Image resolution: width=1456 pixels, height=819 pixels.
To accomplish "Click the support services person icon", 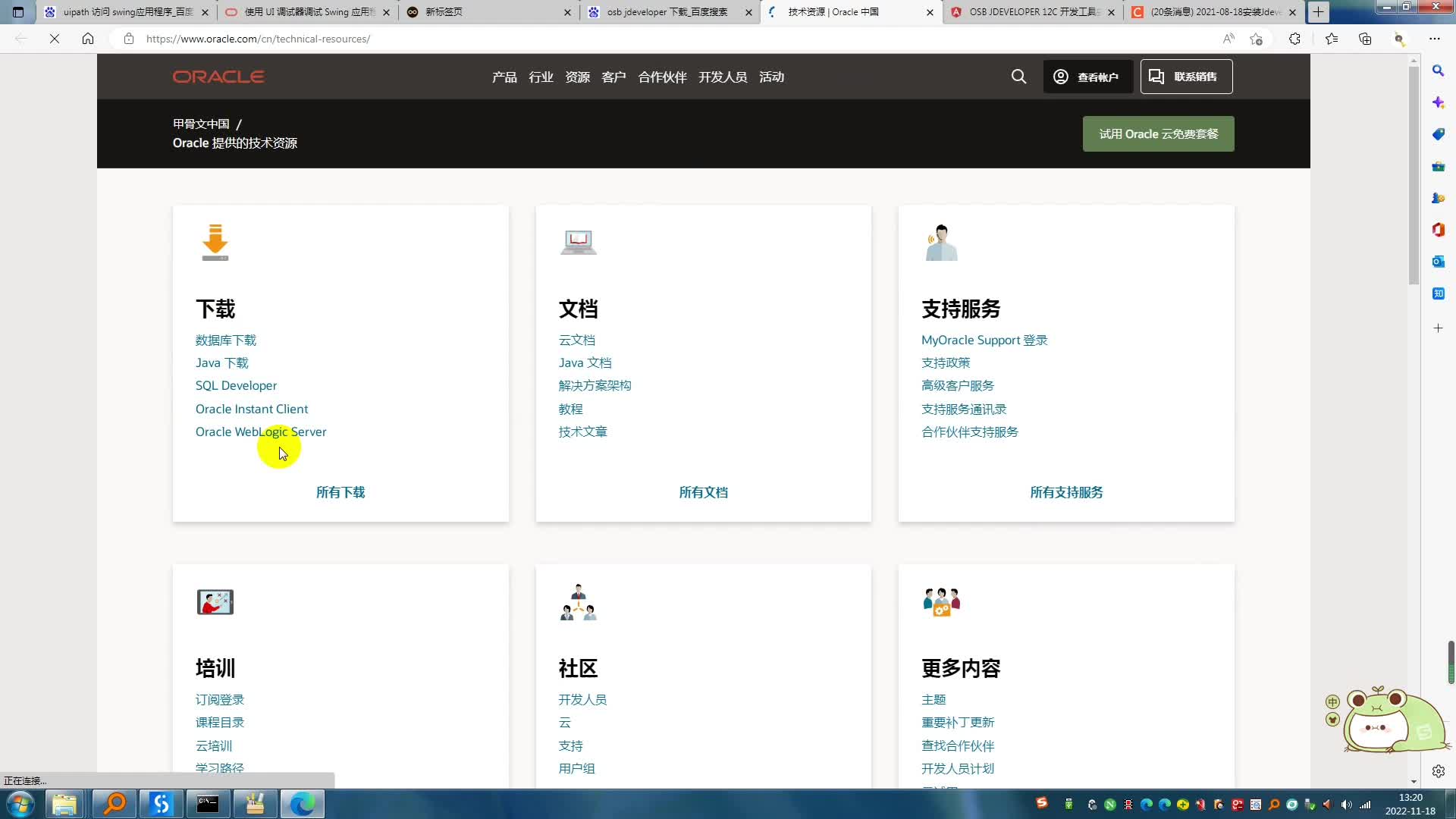I will 941,243.
